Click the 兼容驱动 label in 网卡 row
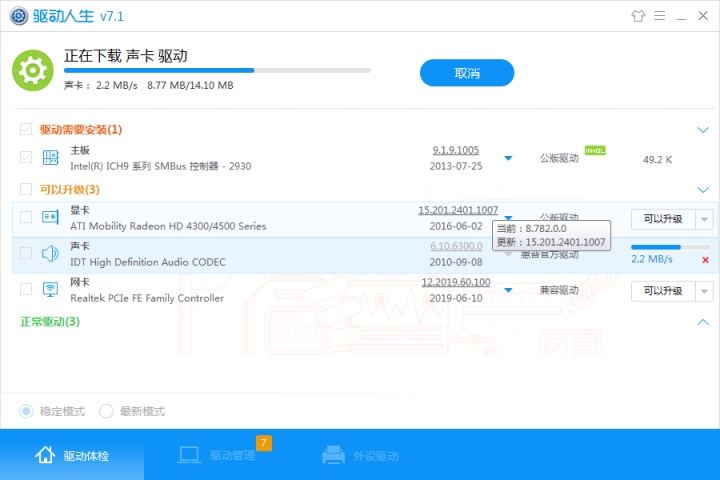 (x=559, y=290)
